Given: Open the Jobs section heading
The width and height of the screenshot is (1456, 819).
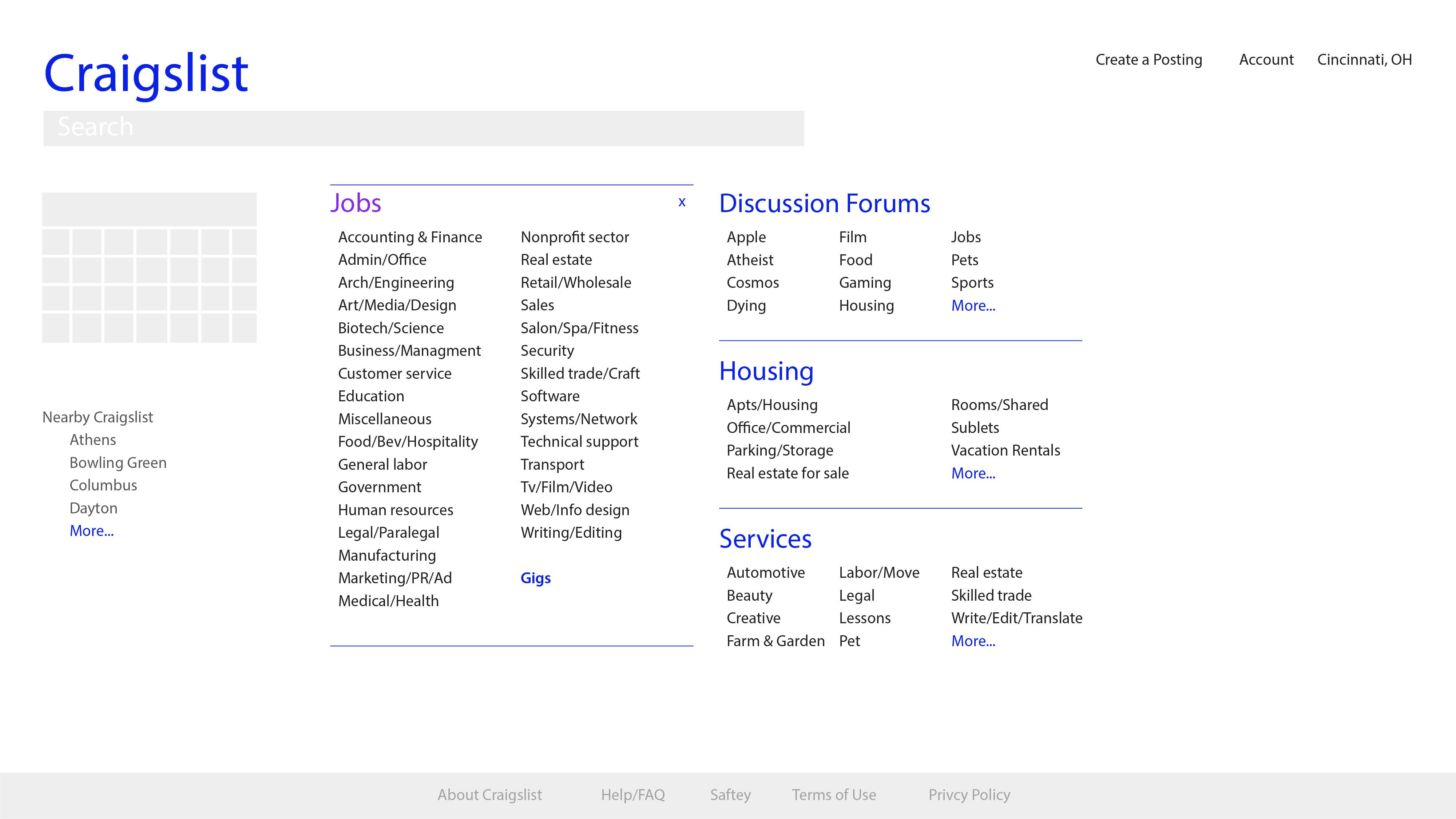Looking at the screenshot, I should point(356,203).
